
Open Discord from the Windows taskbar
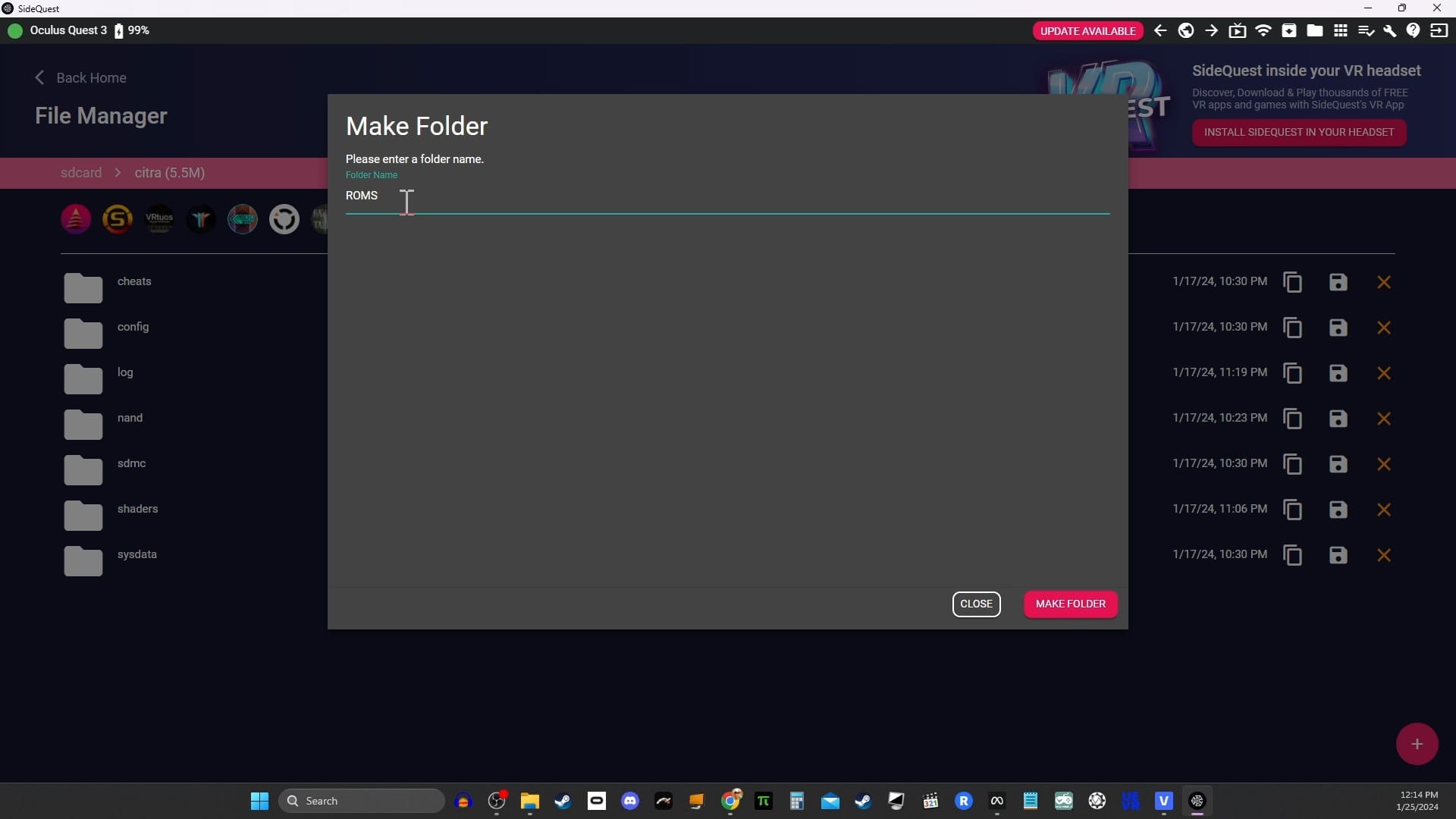coord(630,801)
